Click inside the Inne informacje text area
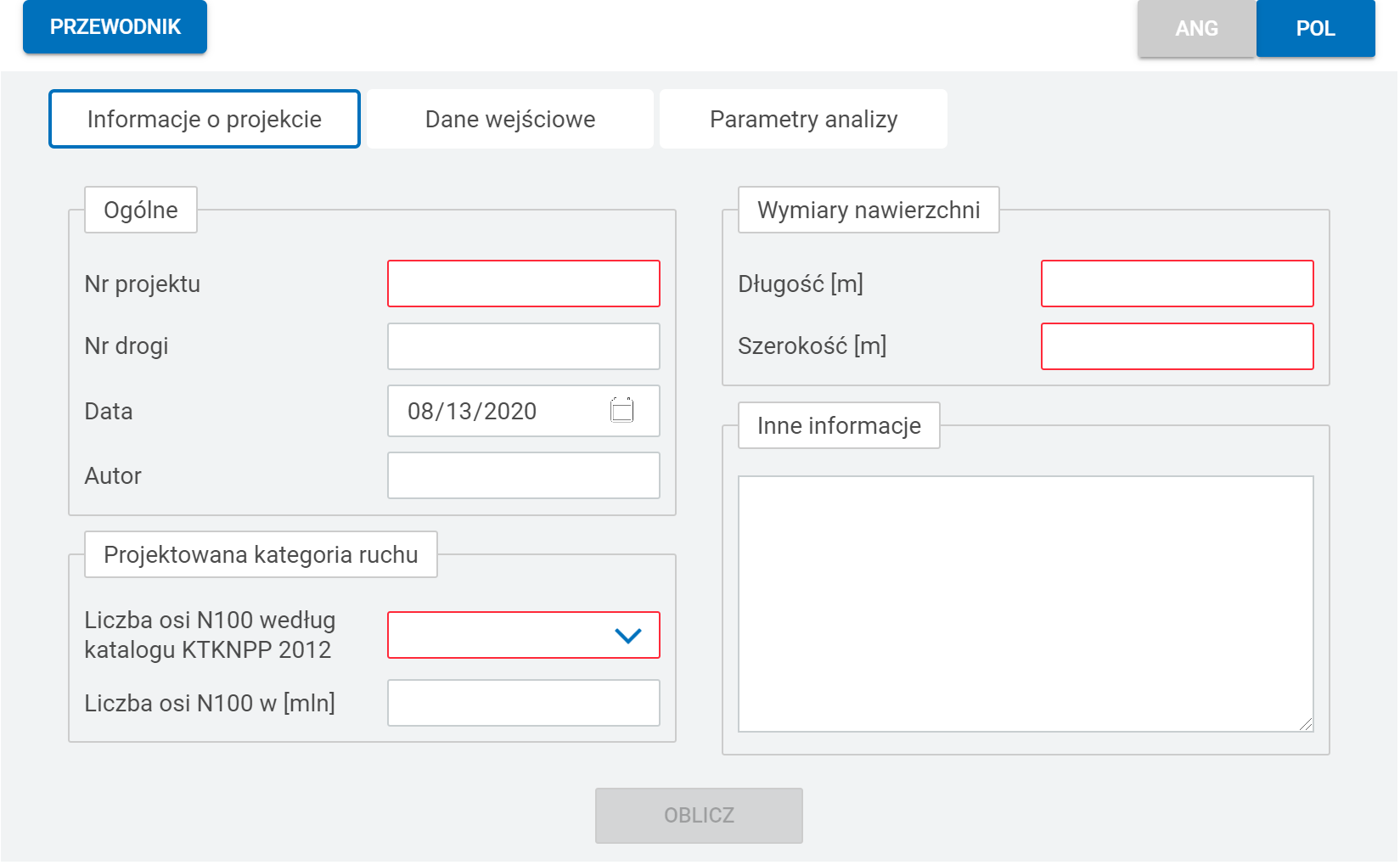 tap(1025, 604)
